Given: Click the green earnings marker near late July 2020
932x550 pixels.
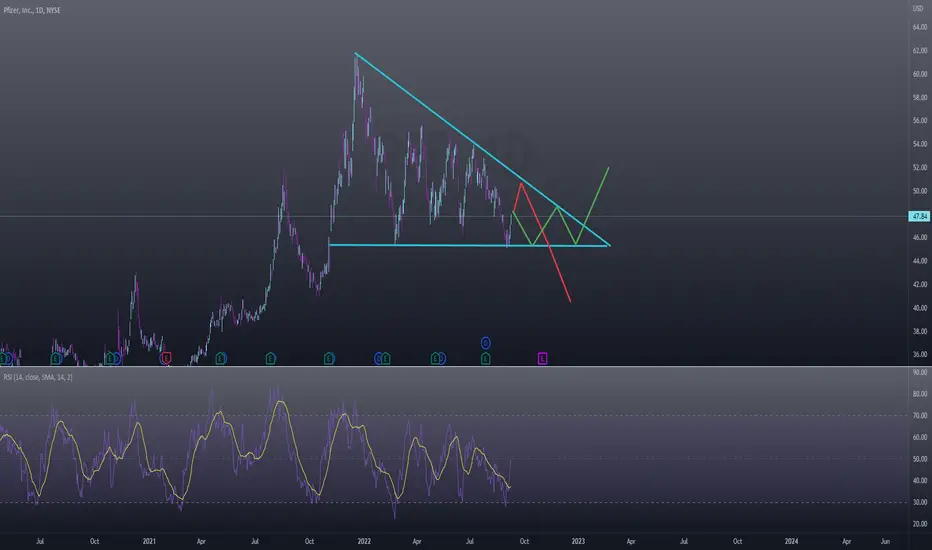Looking at the screenshot, I should coord(56,358).
